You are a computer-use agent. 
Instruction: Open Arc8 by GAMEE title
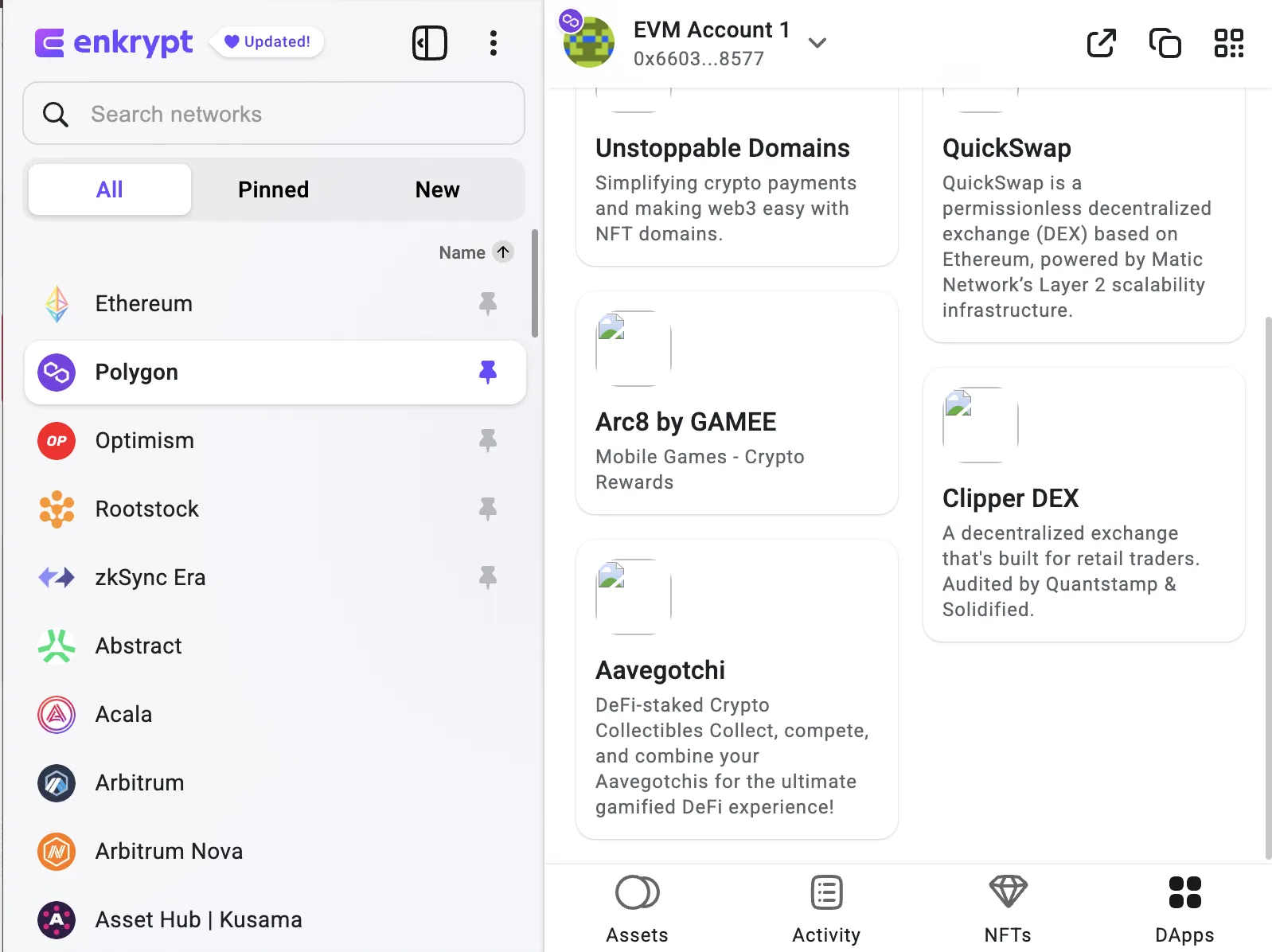(x=686, y=422)
